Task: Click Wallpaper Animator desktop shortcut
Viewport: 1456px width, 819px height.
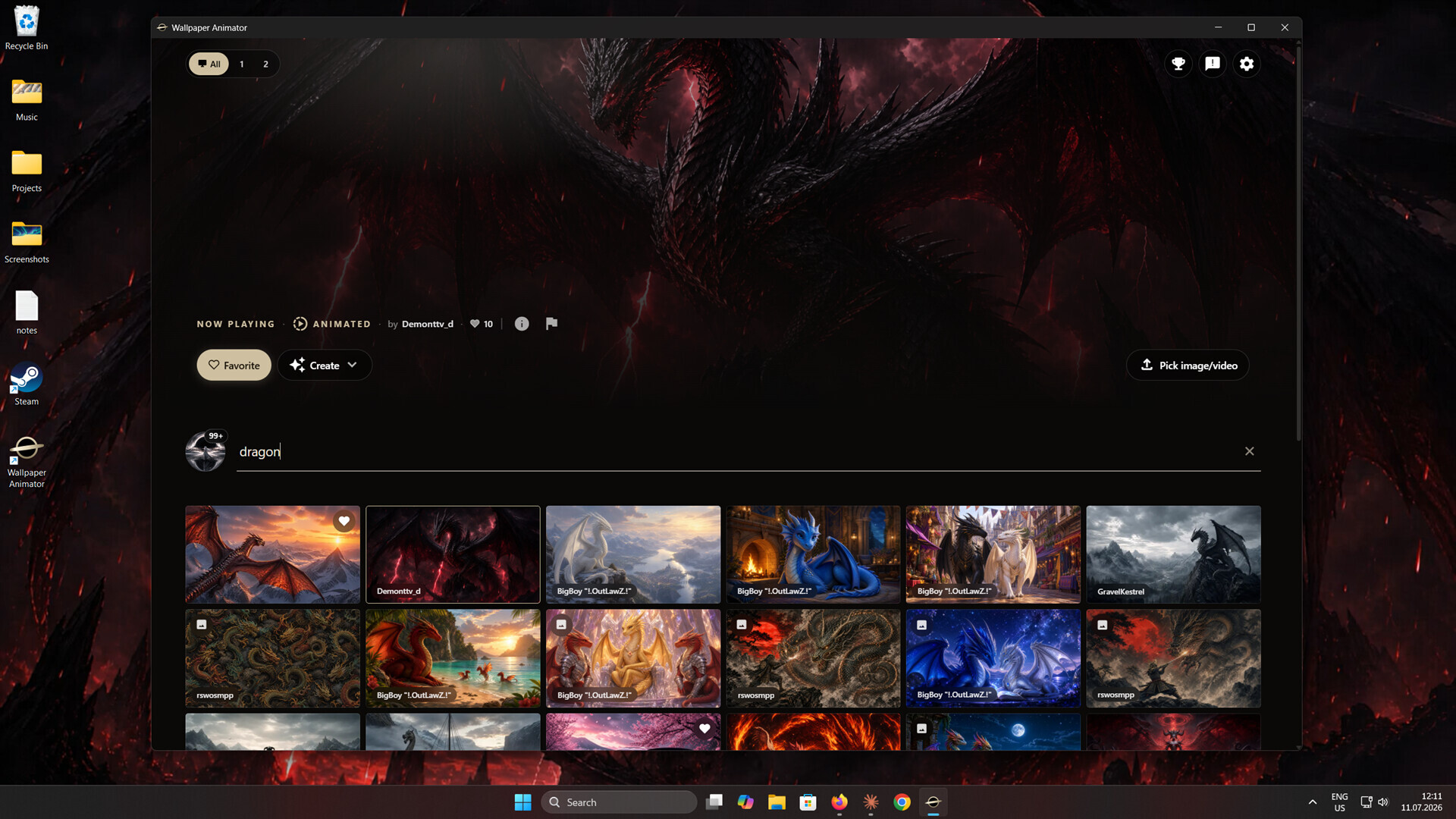Action: (x=27, y=461)
